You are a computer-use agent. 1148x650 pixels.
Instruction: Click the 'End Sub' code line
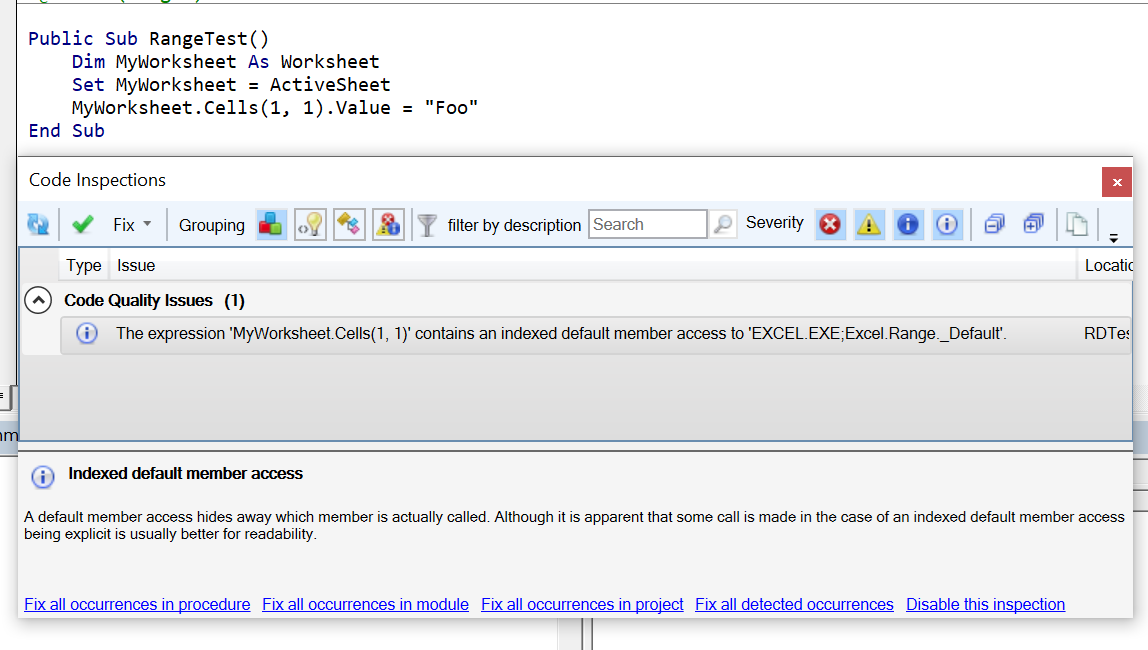pyautogui.click(x=67, y=131)
